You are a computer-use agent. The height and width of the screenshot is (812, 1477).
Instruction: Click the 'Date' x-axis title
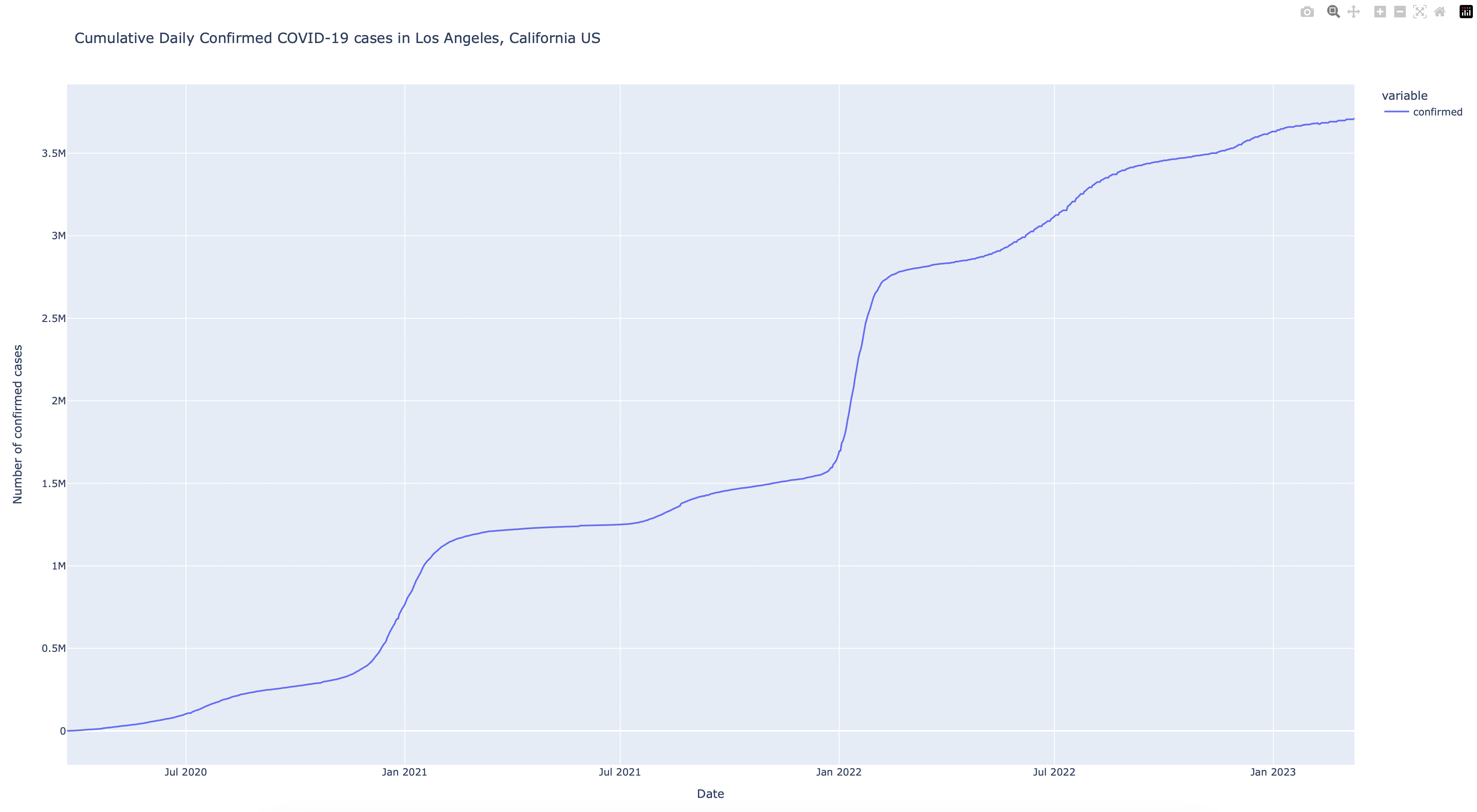(710, 794)
